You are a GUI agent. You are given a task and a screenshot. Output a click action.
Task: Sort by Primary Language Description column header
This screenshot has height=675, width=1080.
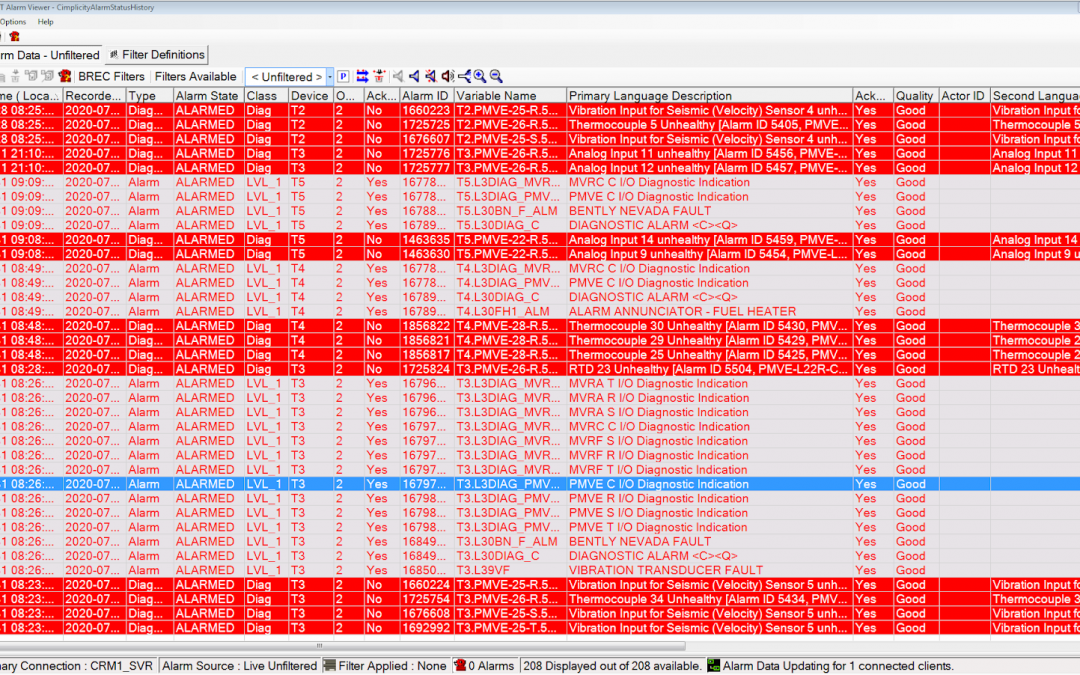click(650, 96)
